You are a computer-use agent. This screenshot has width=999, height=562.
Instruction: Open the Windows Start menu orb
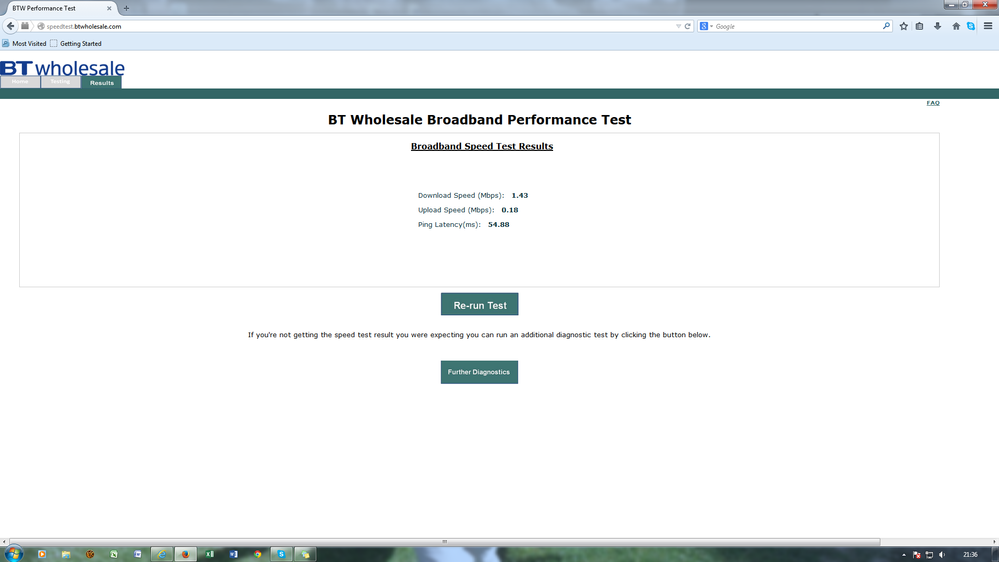[13, 554]
